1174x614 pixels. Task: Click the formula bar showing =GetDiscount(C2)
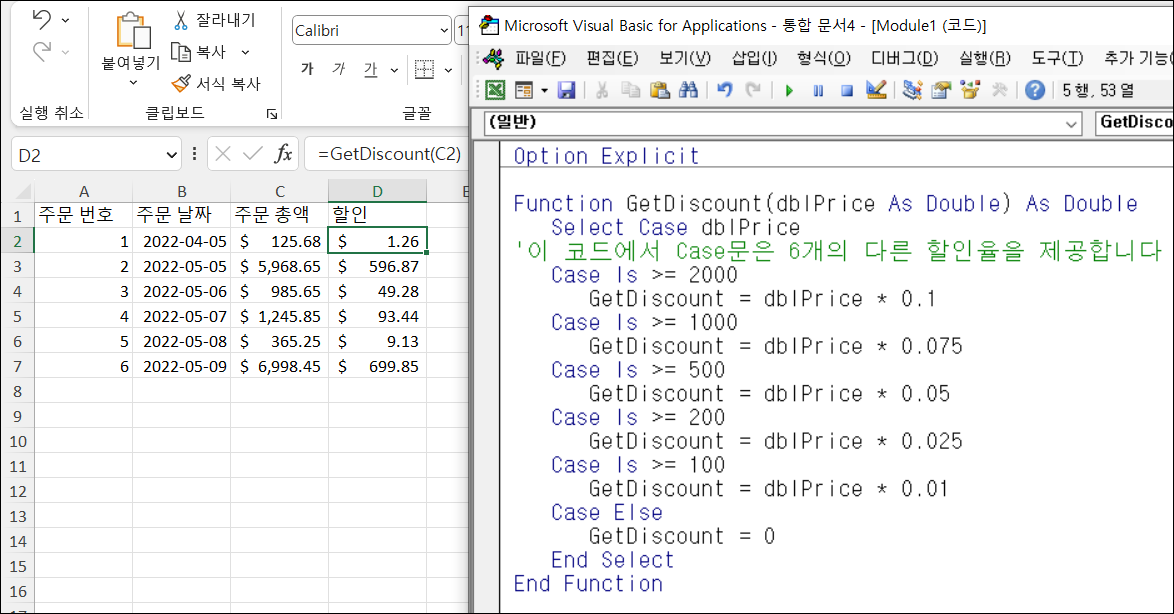388,154
